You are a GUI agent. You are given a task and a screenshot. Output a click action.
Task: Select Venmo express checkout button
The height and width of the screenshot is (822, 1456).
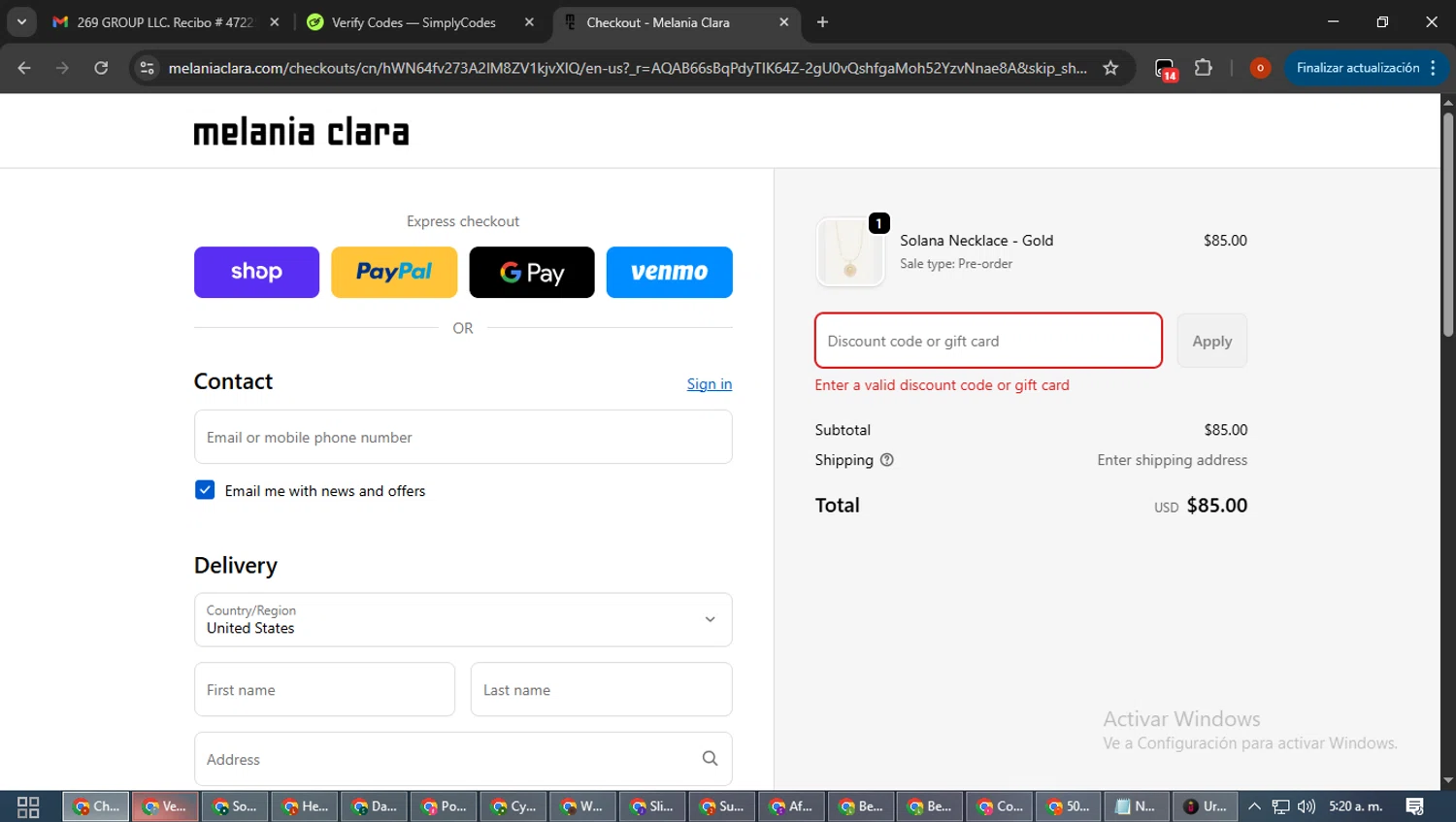670,272
